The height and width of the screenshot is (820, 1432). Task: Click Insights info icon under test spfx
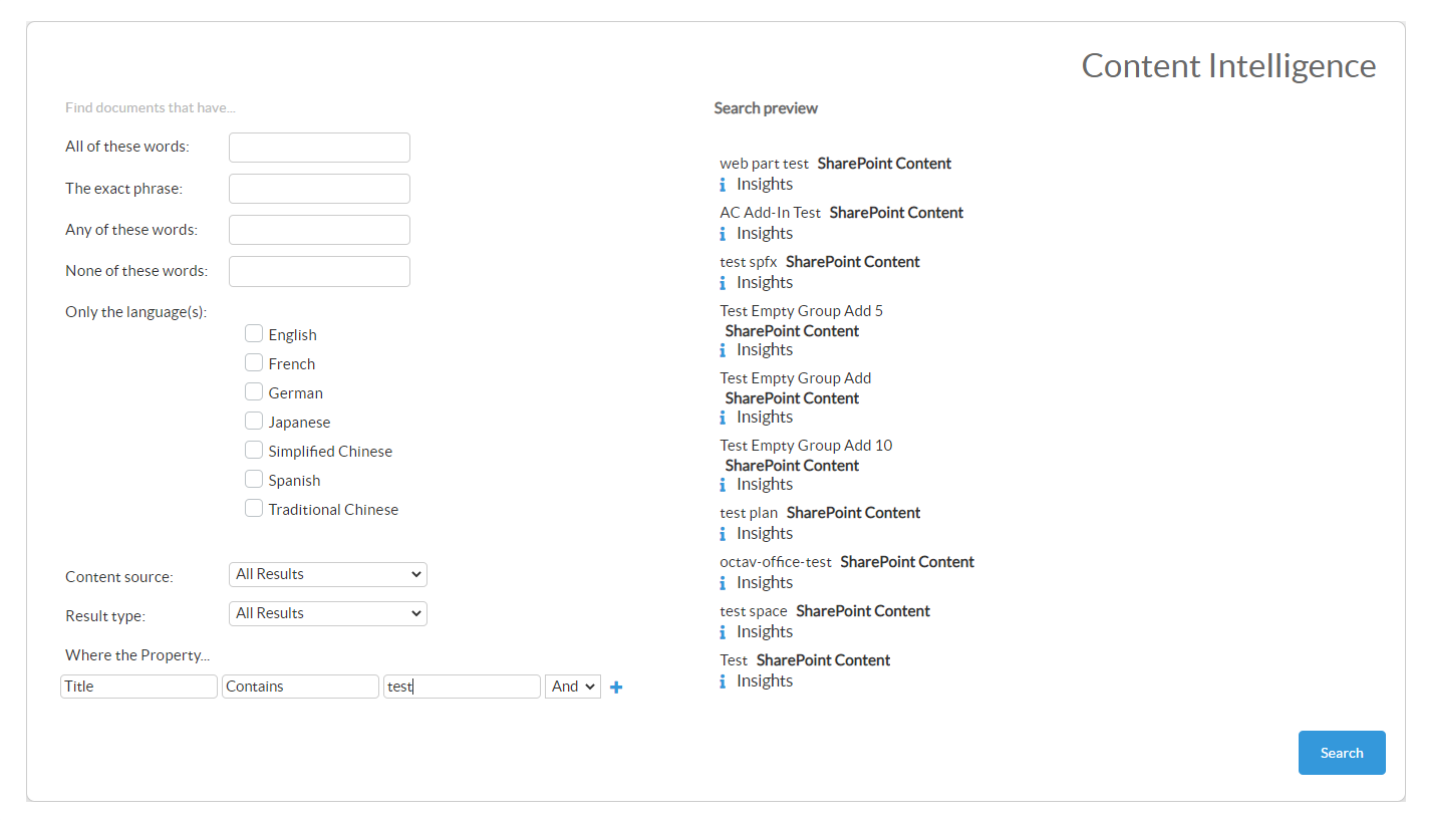(723, 282)
